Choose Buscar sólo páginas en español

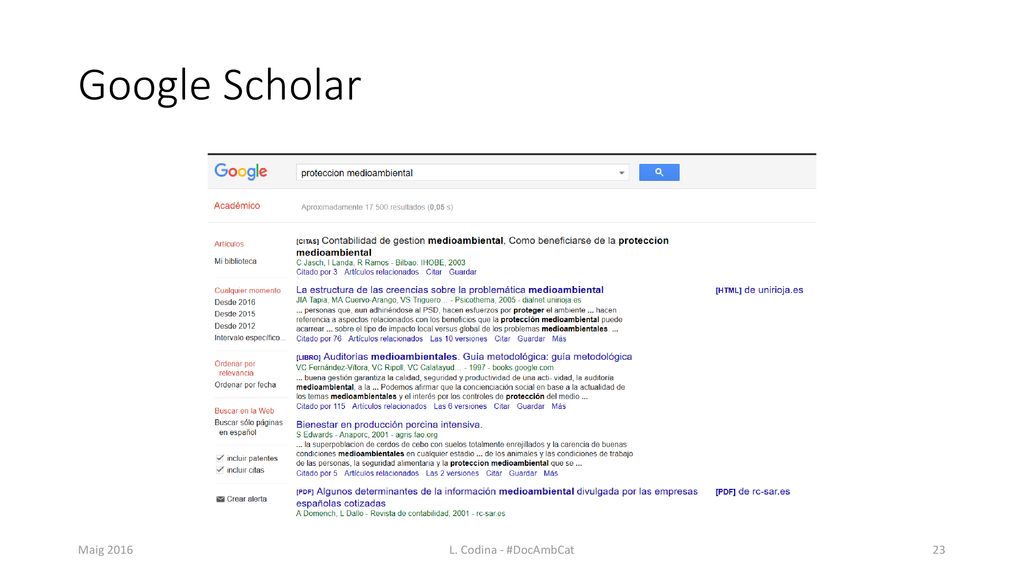(x=249, y=427)
